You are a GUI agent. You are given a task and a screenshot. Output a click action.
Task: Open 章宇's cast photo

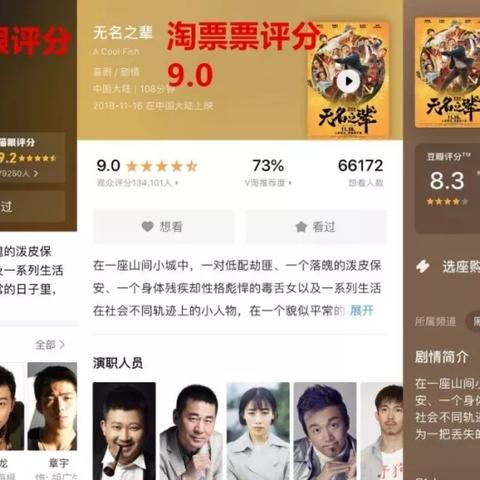pos(52,406)
